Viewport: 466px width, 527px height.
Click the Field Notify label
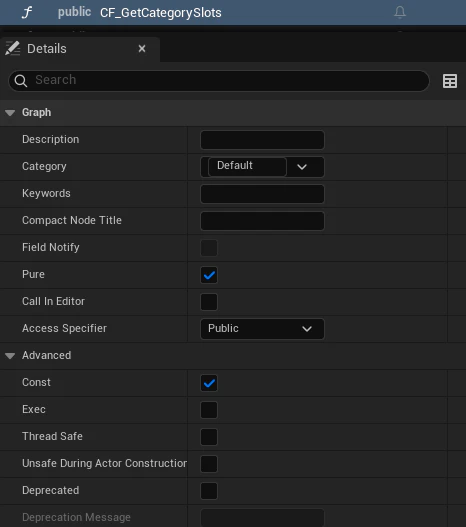pyautogui.click(x=51, y=247)
